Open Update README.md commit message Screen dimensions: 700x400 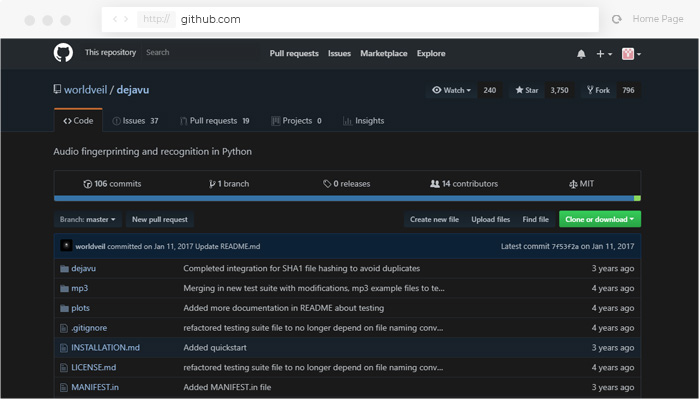228,246
